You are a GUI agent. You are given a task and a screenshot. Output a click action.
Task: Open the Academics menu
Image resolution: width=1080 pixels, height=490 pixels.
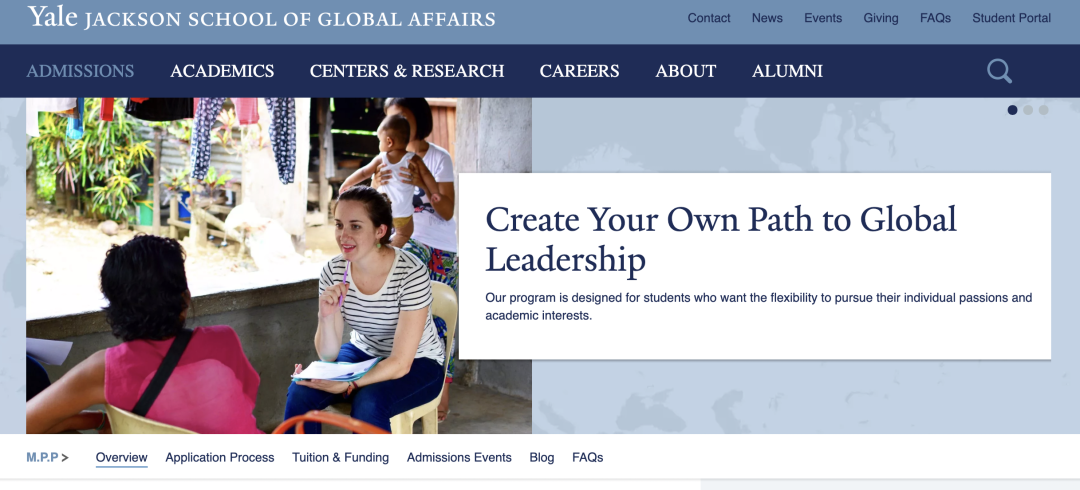click(222, 71)
